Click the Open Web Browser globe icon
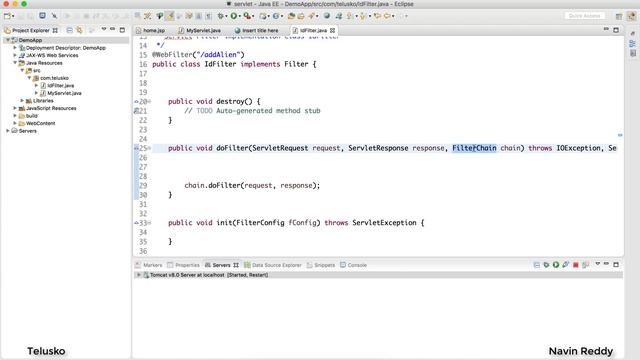Viewport: 640px width, 360px height. click(327, 16)
